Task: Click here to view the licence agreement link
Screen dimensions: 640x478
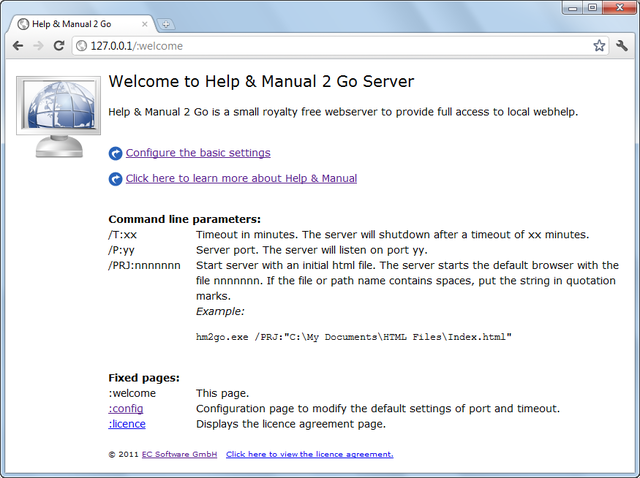Action: coord(310,454)
